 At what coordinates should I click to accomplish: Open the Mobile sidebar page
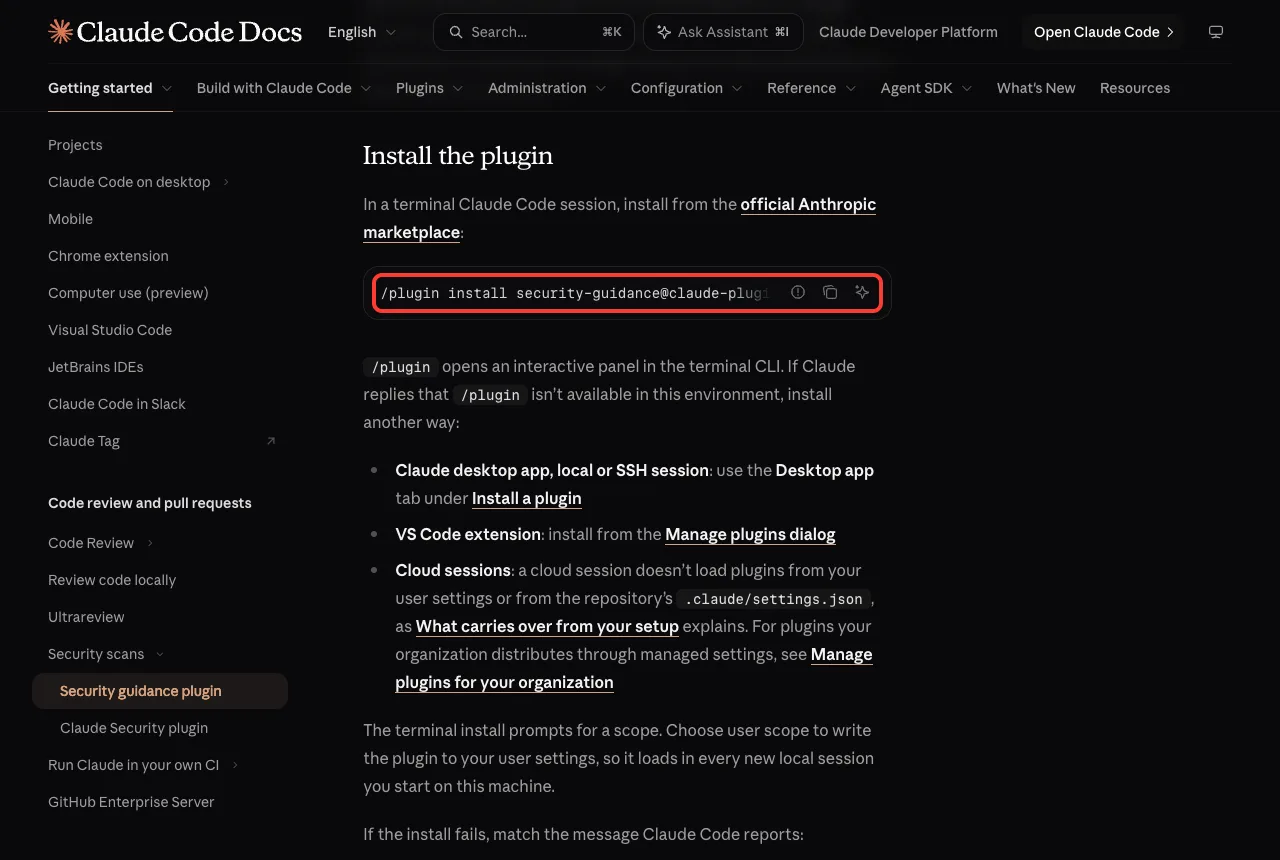click(70, 219)
